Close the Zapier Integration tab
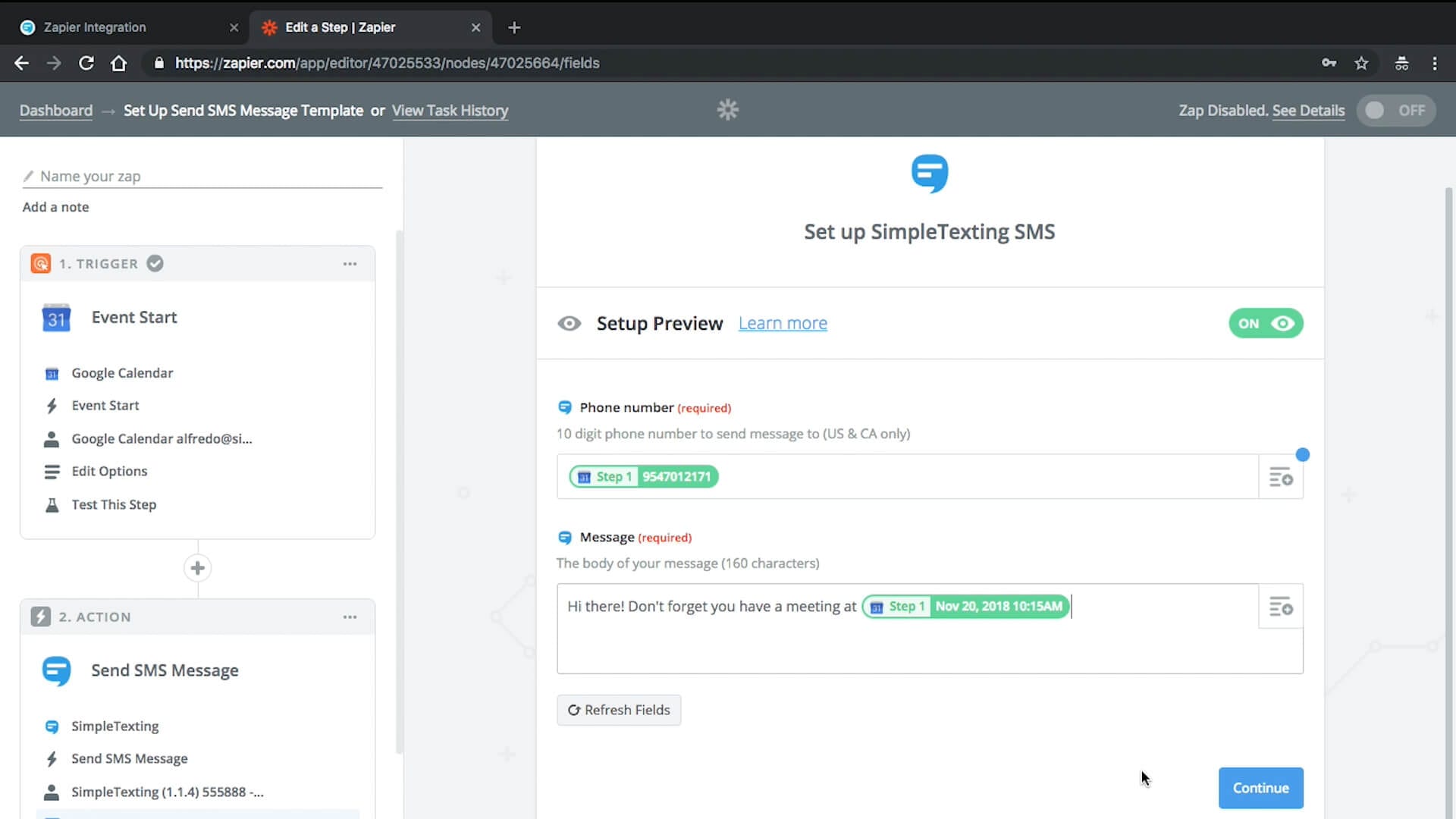The height and width of the screenshot is (819, 1456). [x=234, y=27]
